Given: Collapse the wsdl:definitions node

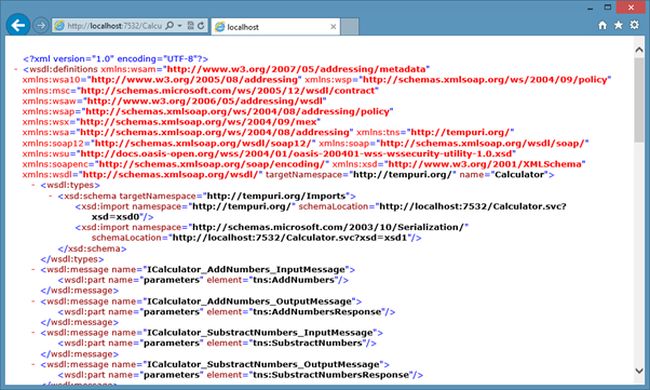Looking at the screenshot, I should tap(16, 69).
